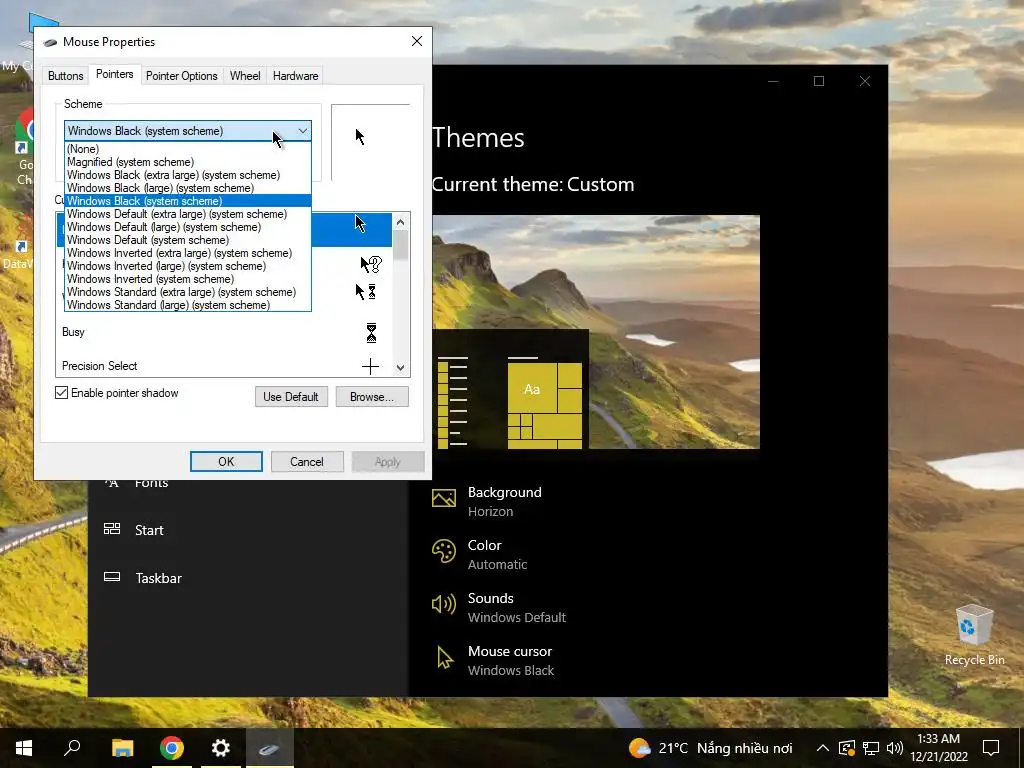This screenshot has height=768, width=1024.
Task: Pick Windows Black (extra large) scheme
Action: 188,175
